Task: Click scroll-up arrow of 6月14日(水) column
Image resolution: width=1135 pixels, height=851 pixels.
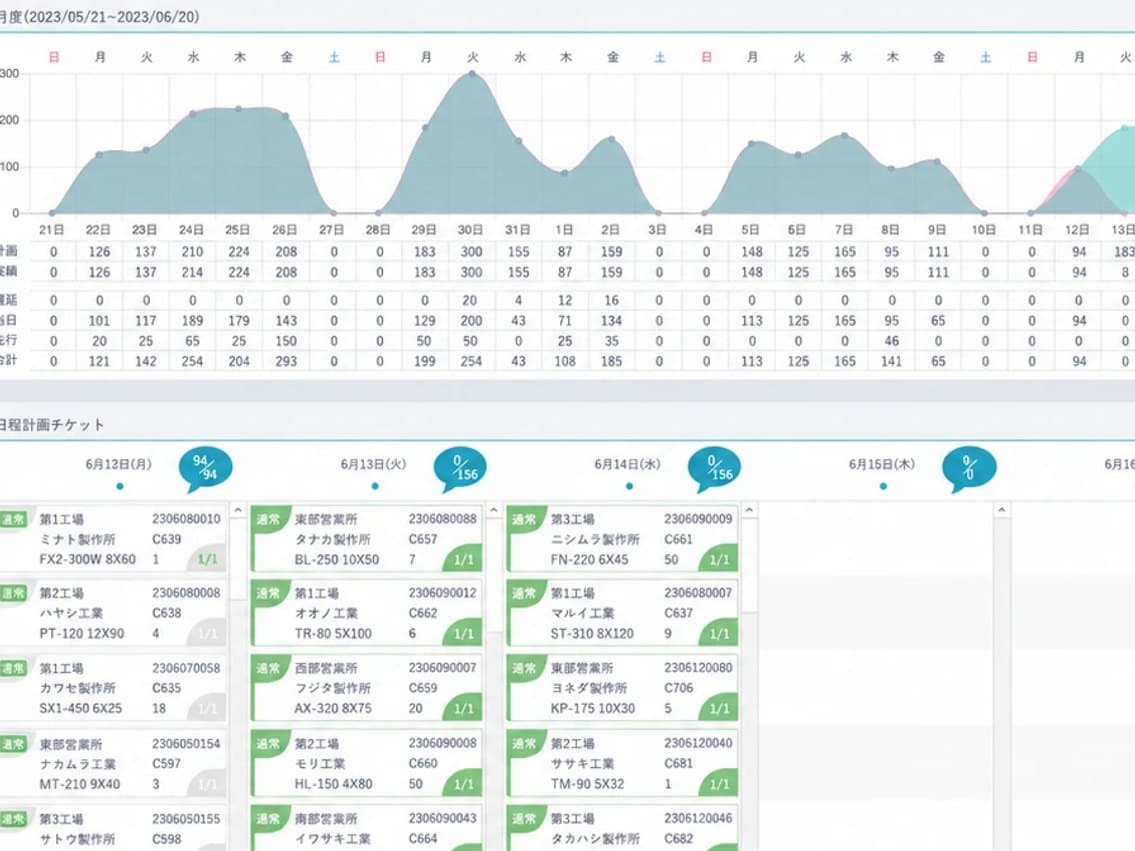Action: click(x=750, y=511)
